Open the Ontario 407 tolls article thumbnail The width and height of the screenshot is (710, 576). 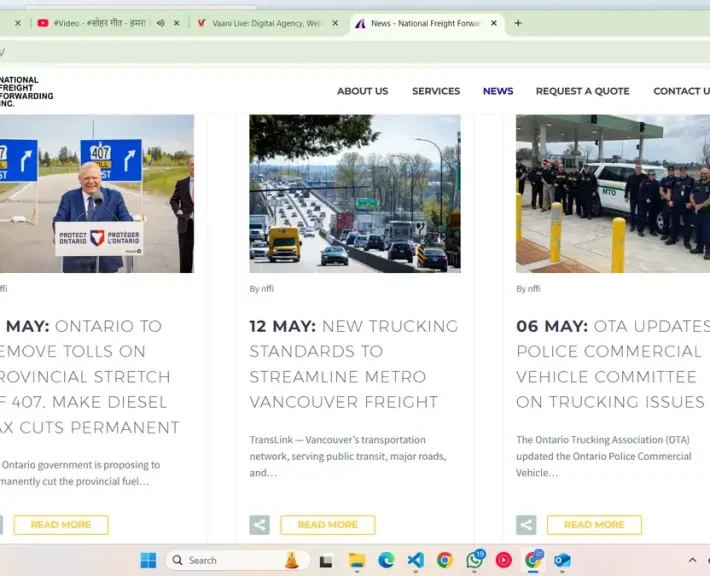pos(97,194)
